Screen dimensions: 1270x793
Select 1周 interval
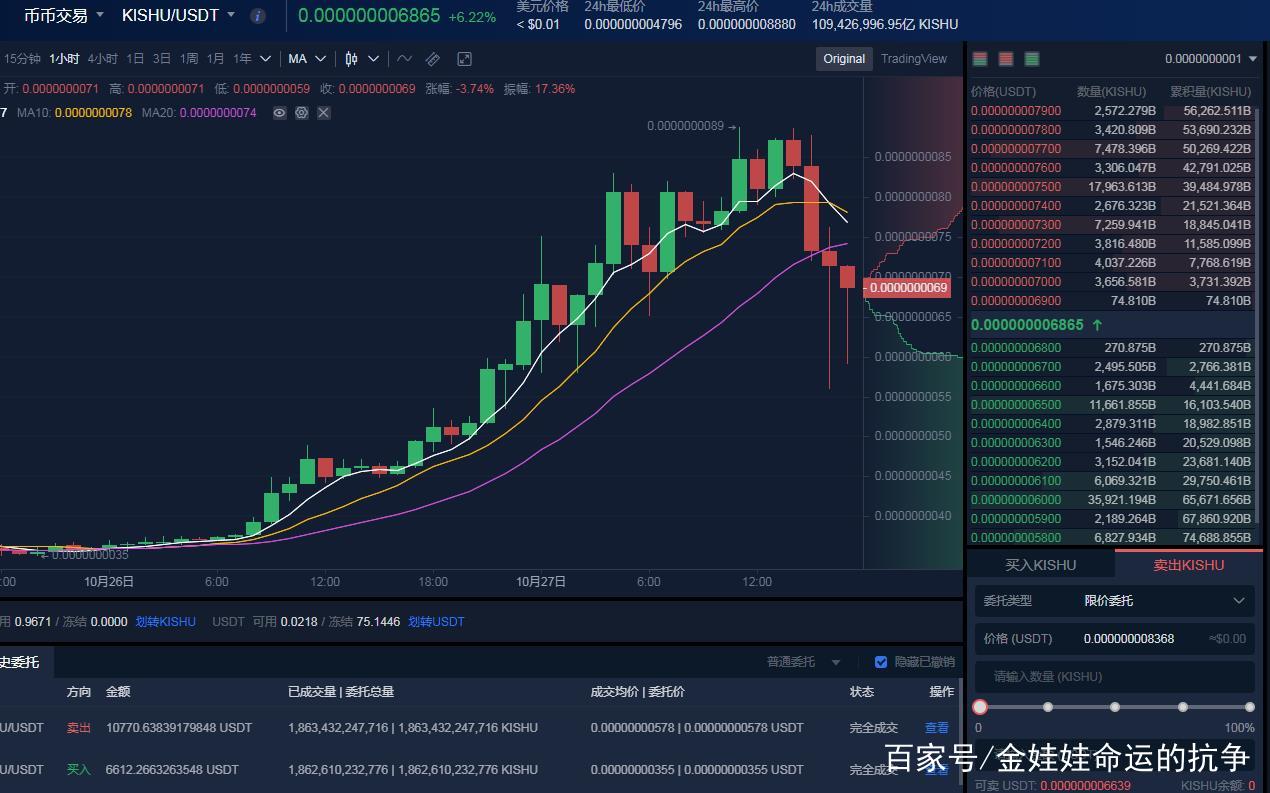click(189, 59)
